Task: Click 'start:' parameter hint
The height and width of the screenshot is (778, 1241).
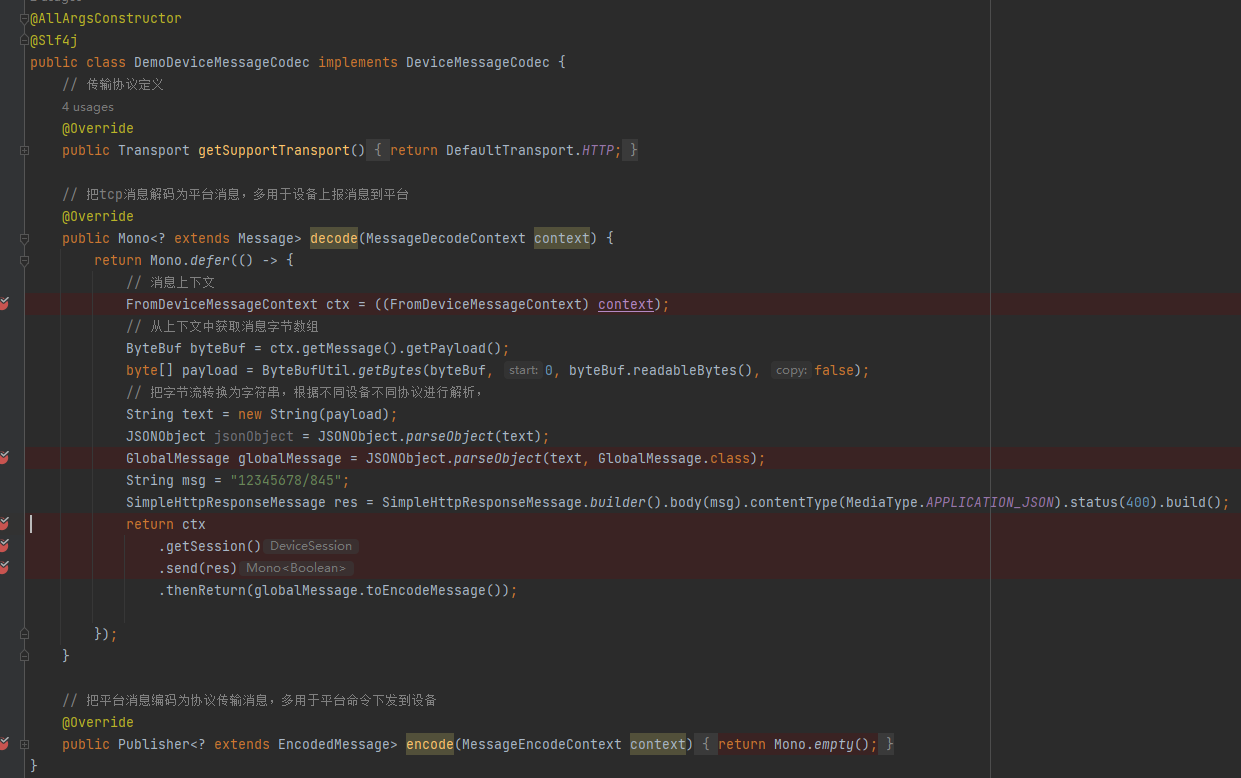Action: coord(522,370)
